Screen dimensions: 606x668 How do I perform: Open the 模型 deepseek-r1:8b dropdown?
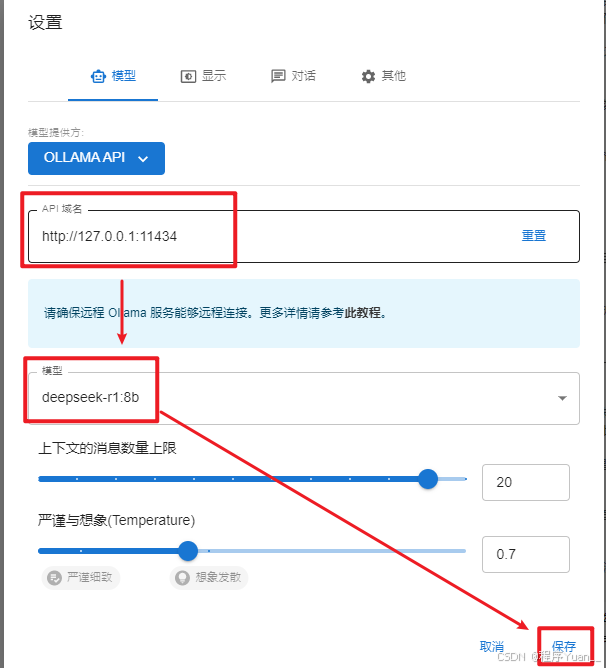point(304,398)
